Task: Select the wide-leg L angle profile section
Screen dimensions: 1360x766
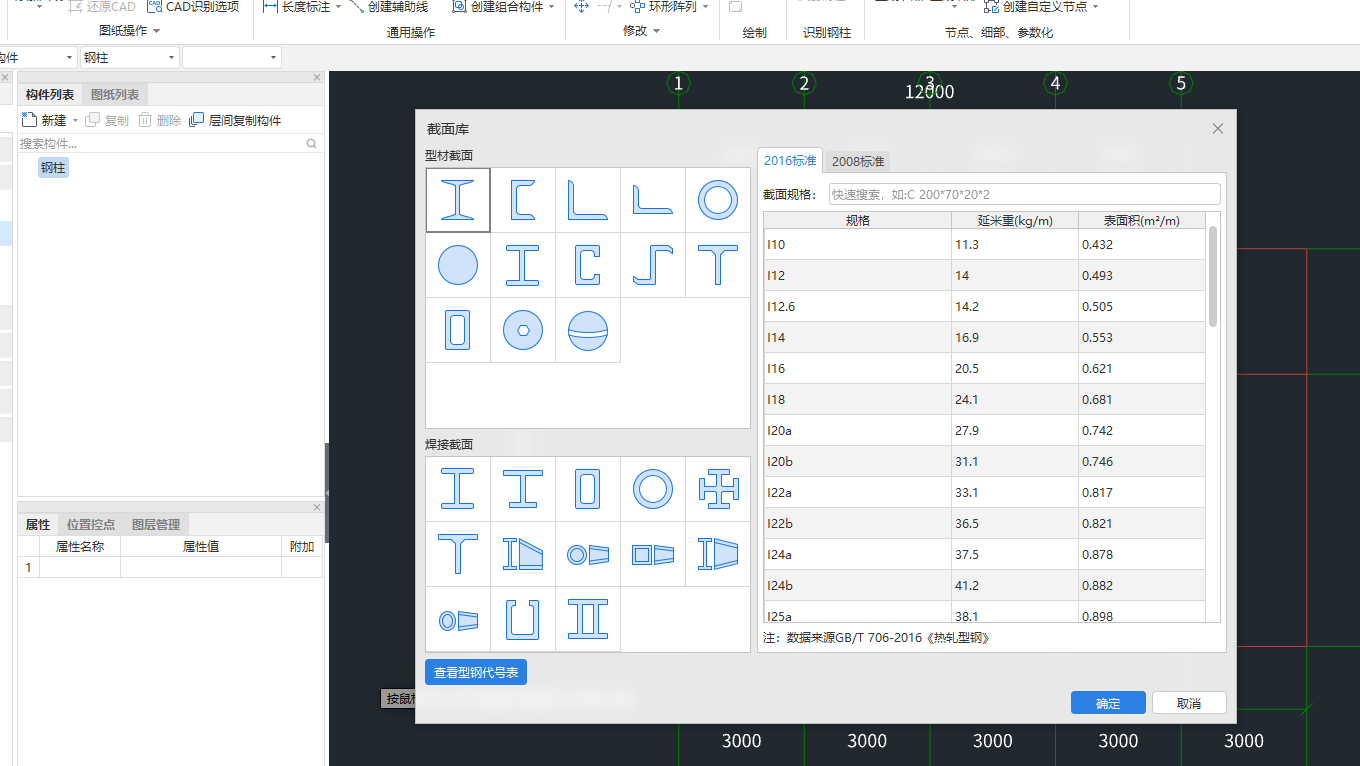Action: point(653,200)
